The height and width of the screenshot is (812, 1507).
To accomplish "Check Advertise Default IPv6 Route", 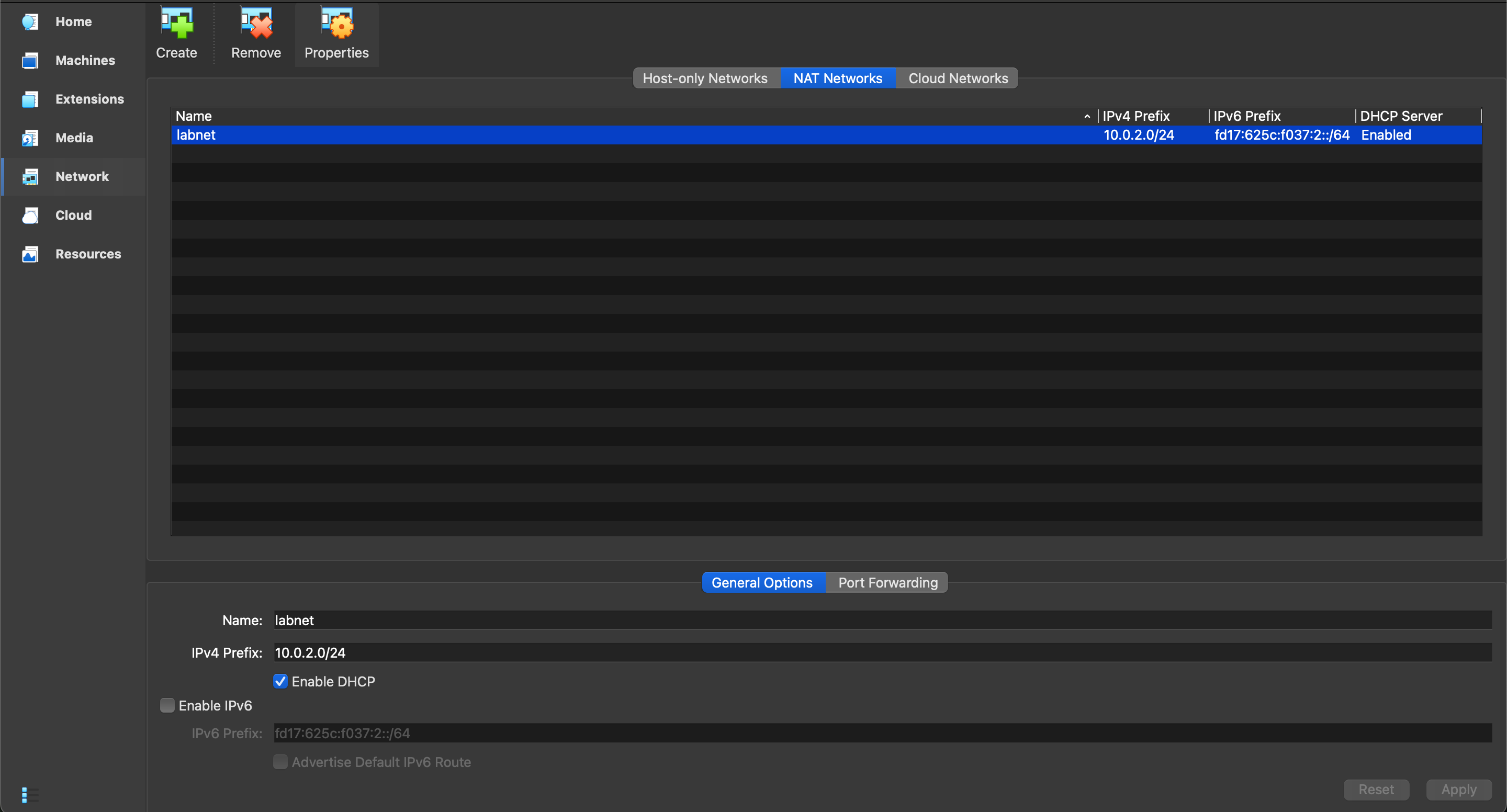I will click(x=281, y=762).
